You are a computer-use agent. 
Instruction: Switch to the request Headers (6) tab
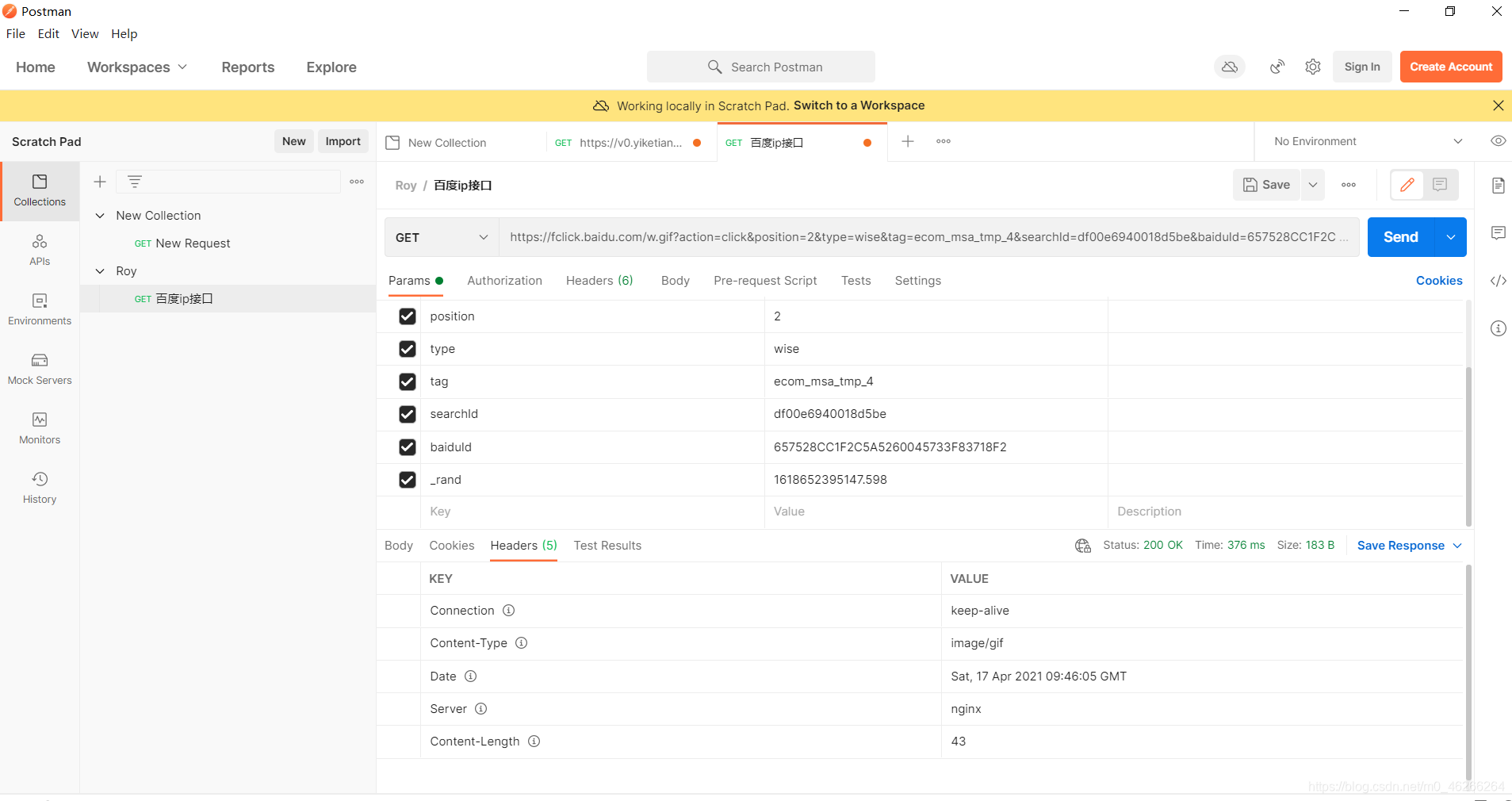point(599,281)
